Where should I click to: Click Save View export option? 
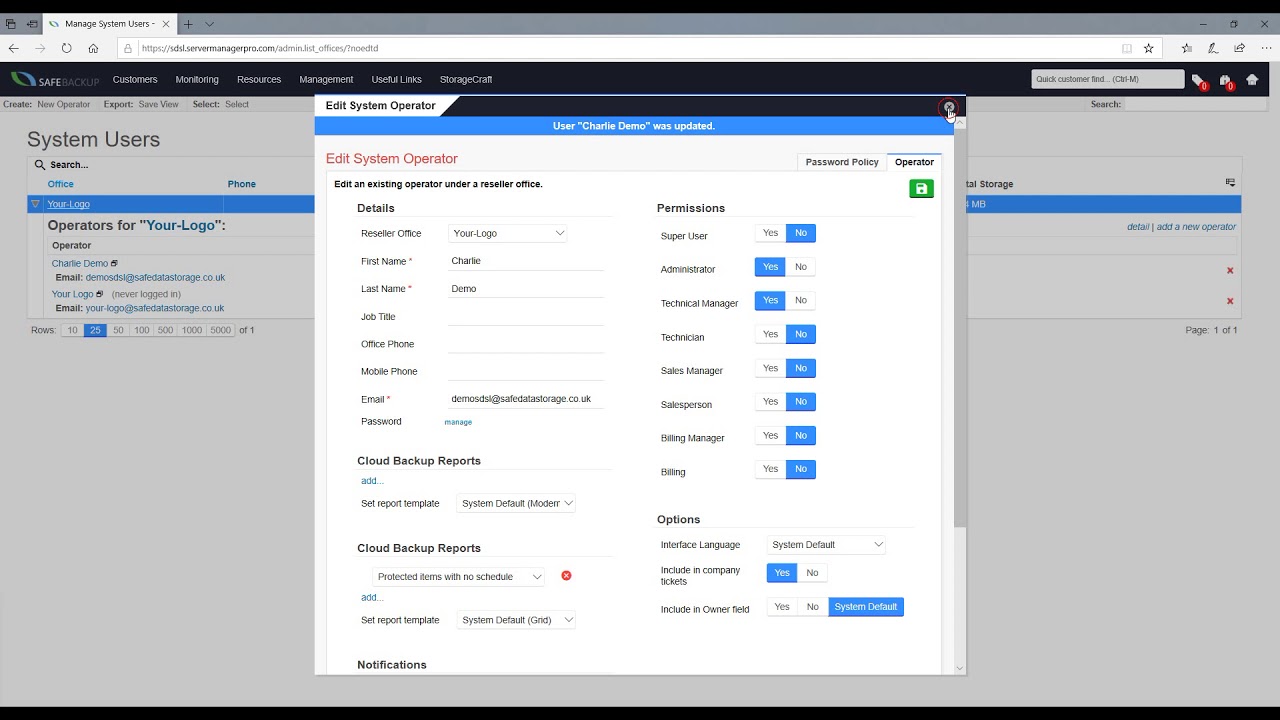pos(159,104)
